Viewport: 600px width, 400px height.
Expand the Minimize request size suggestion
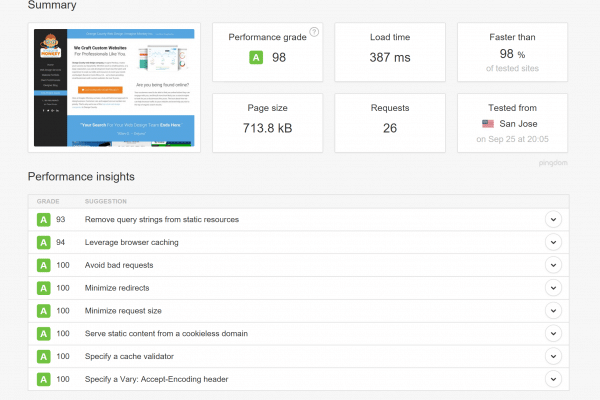point(553,311)
